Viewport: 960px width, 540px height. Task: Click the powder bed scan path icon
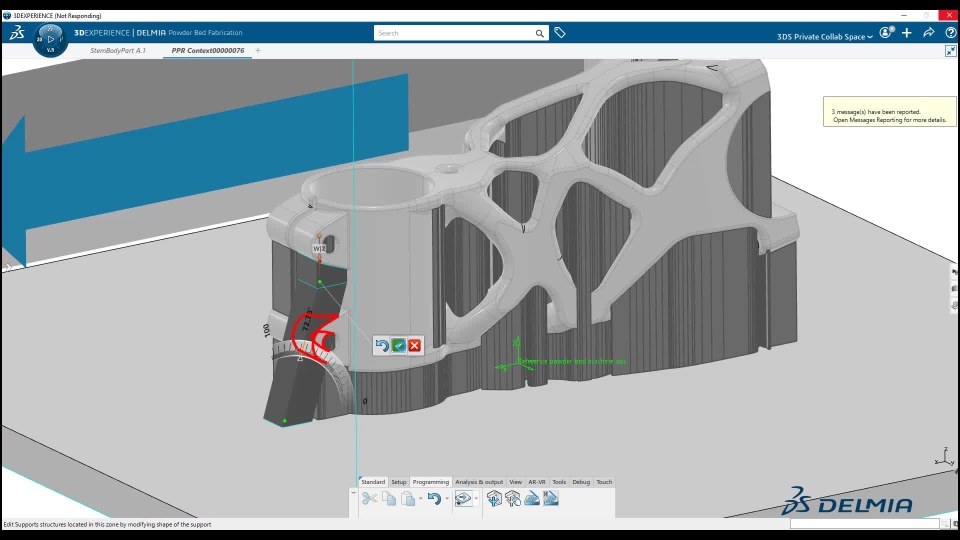[x=531, y=499]
